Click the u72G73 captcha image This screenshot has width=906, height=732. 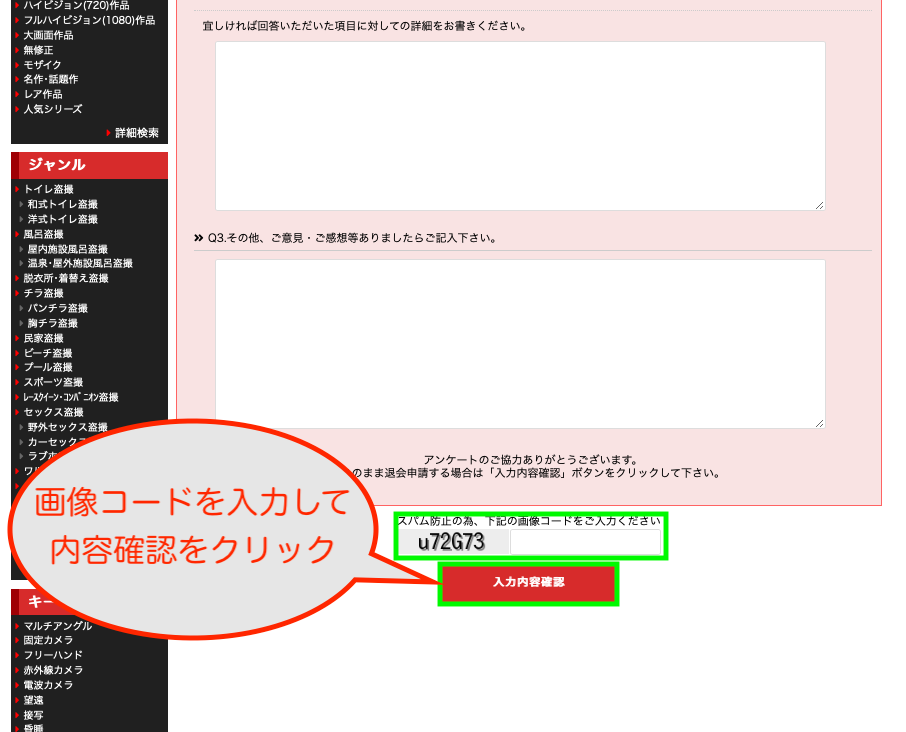pos(452,542)
